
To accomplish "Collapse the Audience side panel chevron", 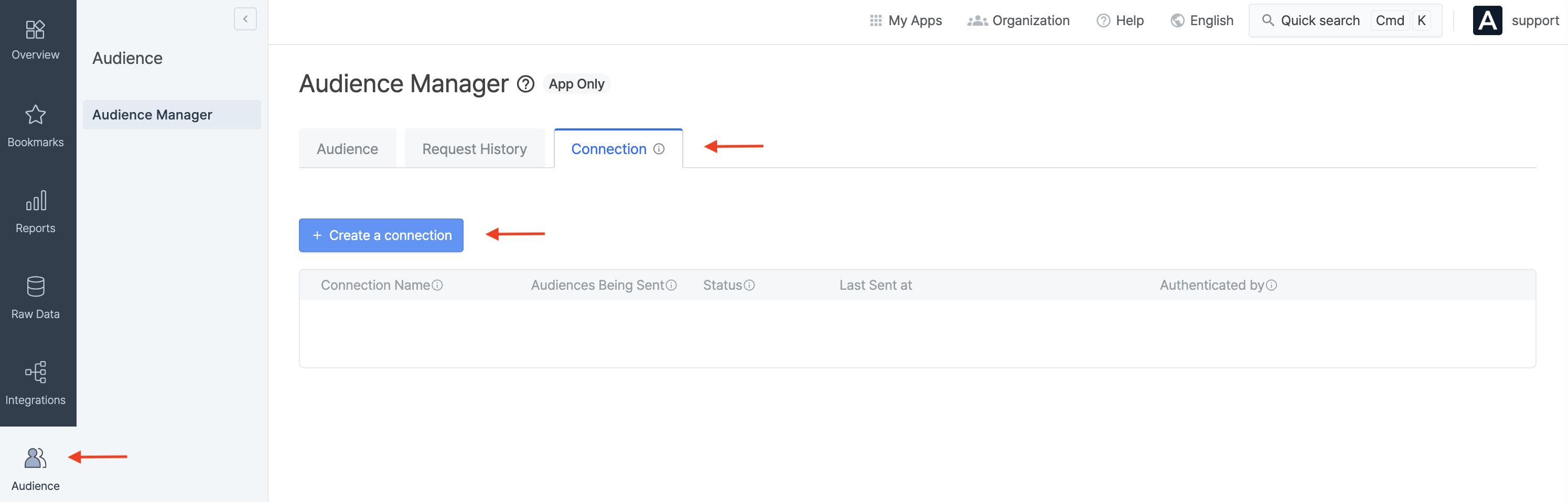I will click(x=245, y=19).
